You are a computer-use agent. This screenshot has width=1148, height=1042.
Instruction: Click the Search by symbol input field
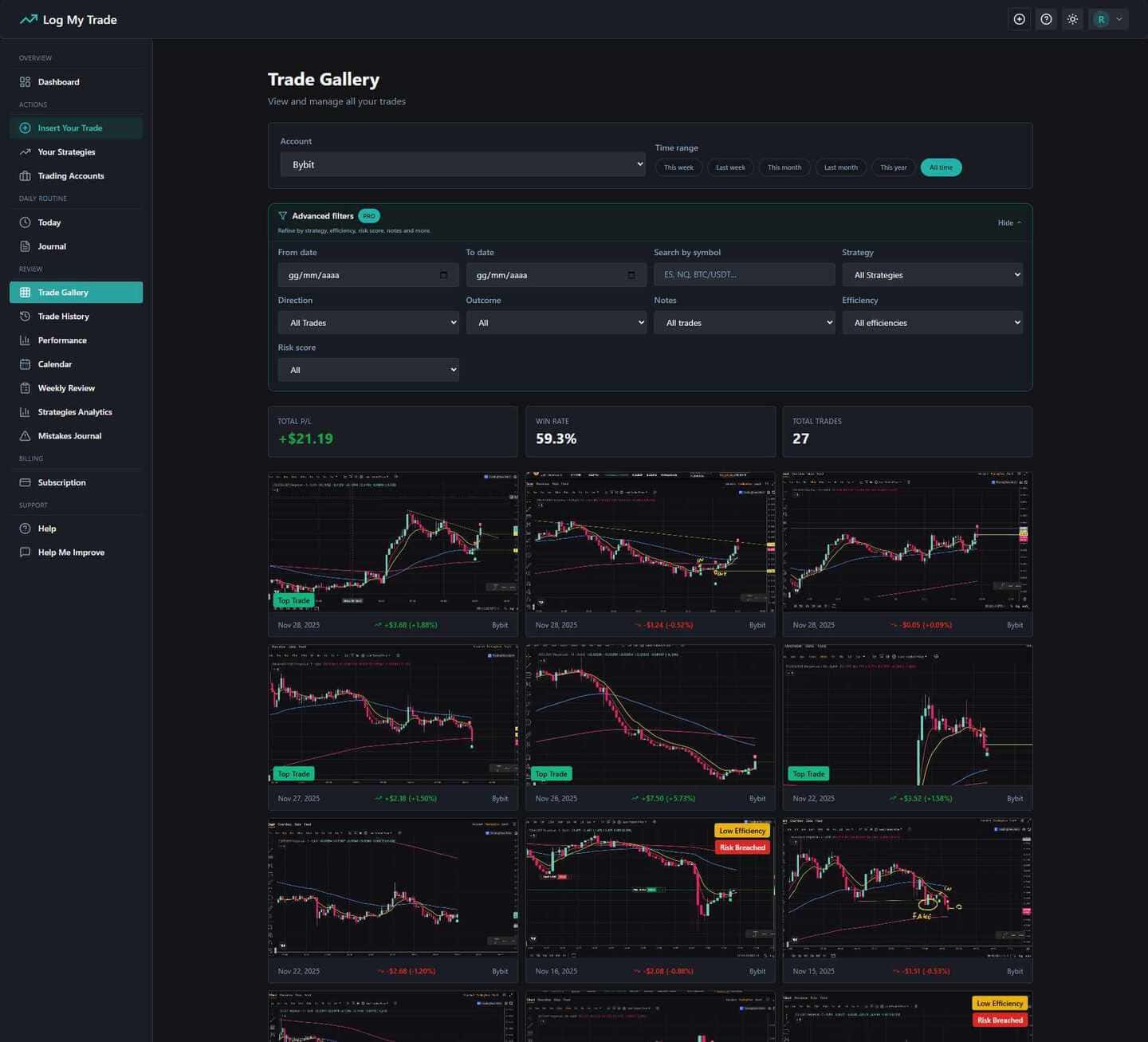click(x=744, y=274)
